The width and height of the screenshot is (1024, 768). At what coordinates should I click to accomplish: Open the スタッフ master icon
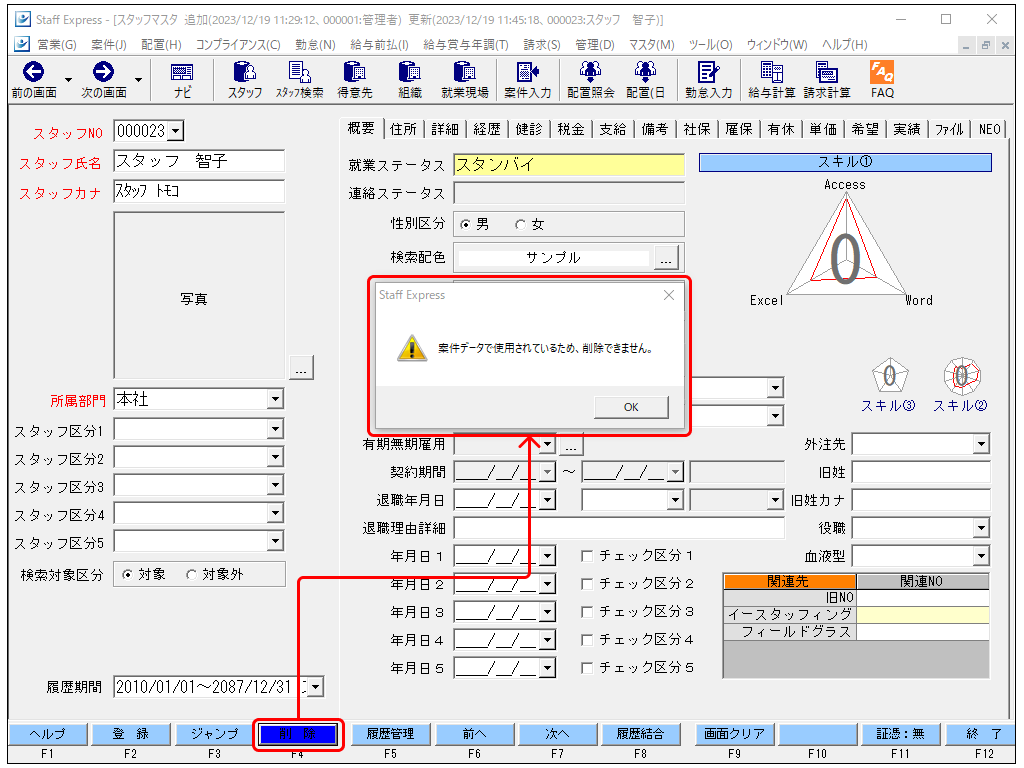coord(245,80)
